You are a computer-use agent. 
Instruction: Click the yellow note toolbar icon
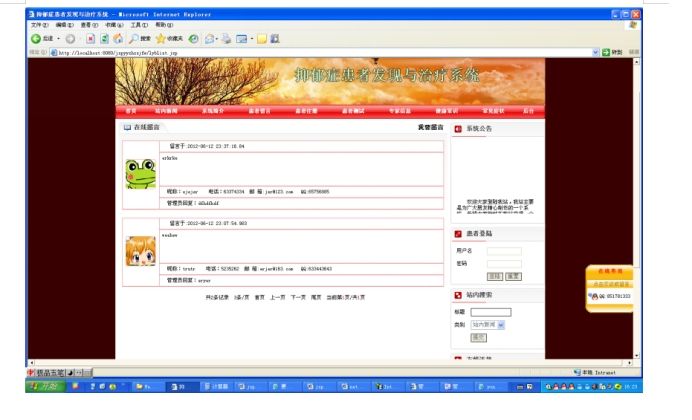click(262, 39)
